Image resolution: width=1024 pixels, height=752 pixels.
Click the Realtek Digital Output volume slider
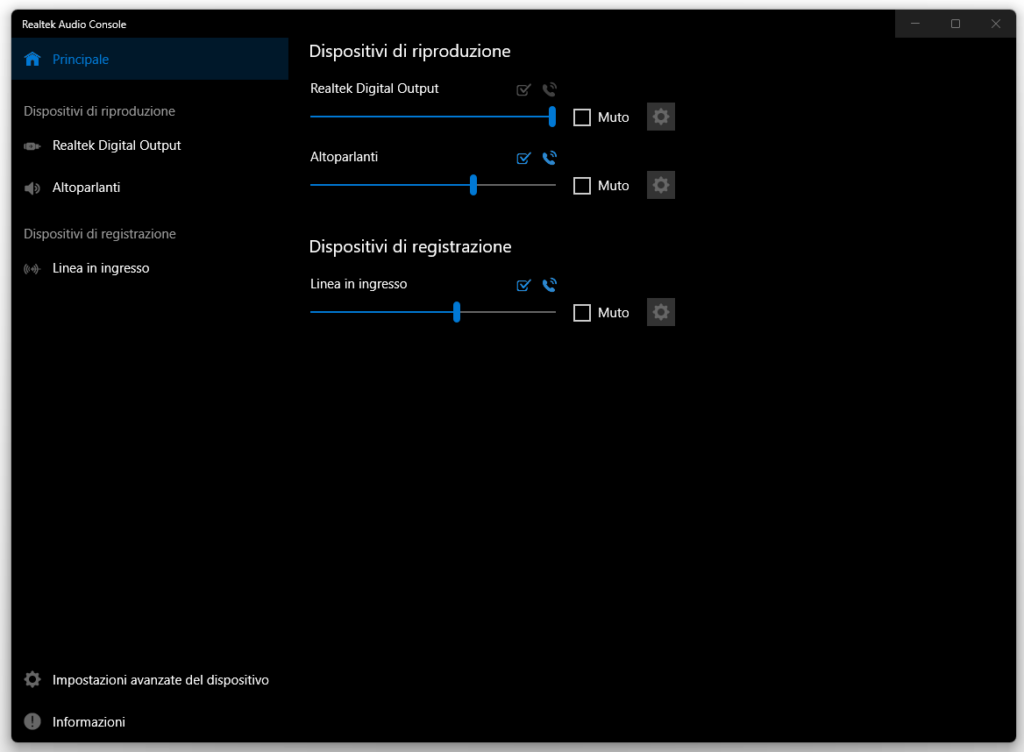[433, 117]
